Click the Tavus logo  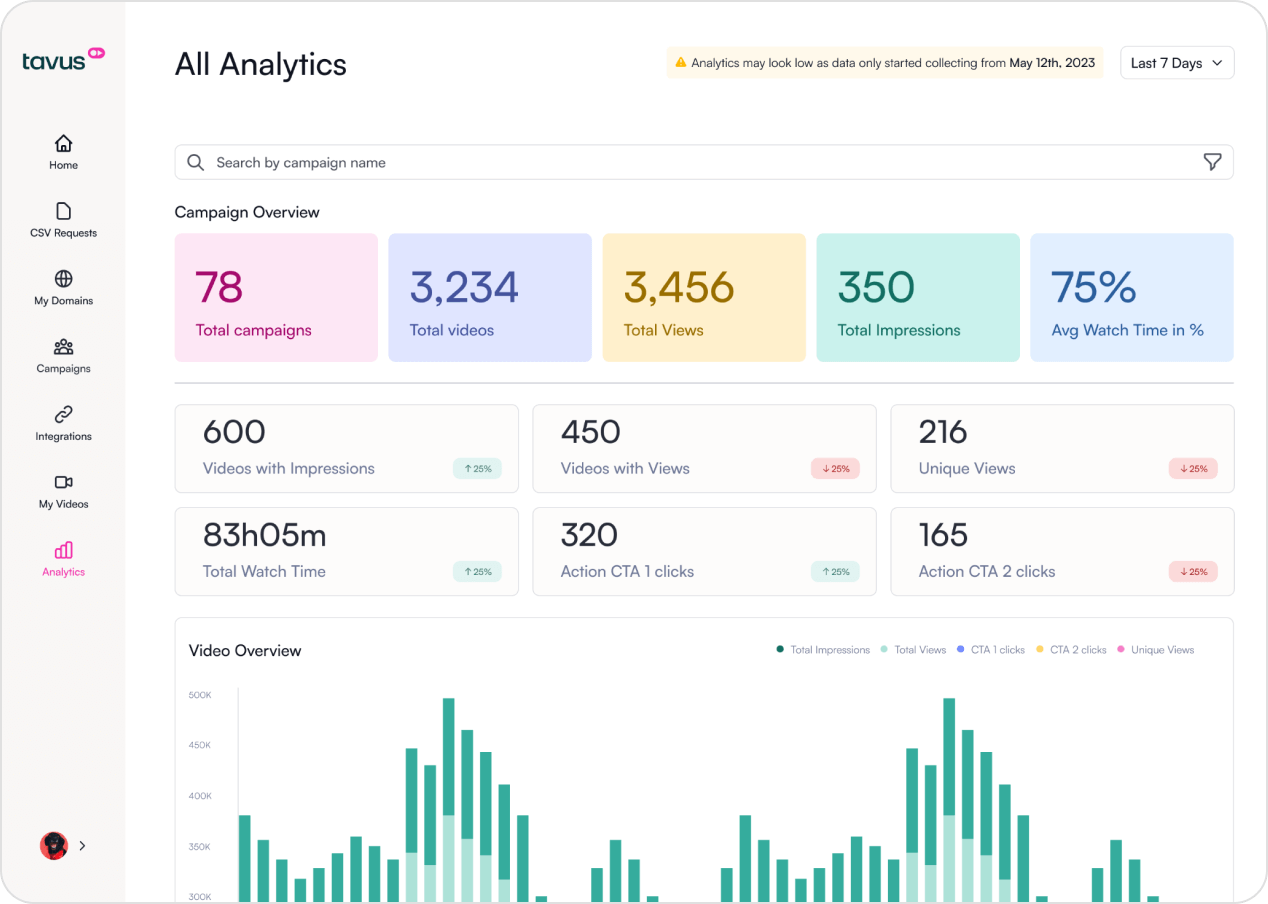[63, 60]
